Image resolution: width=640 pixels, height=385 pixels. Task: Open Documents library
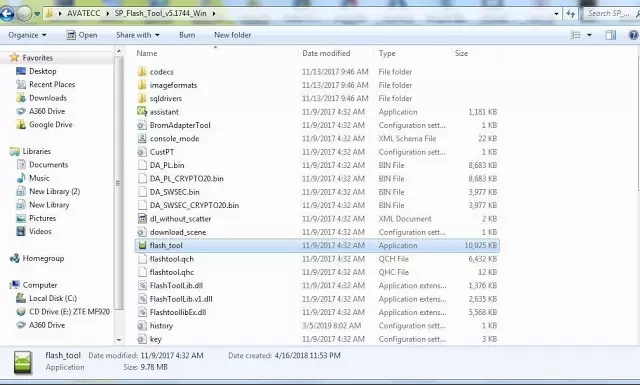tap(49, 165)
